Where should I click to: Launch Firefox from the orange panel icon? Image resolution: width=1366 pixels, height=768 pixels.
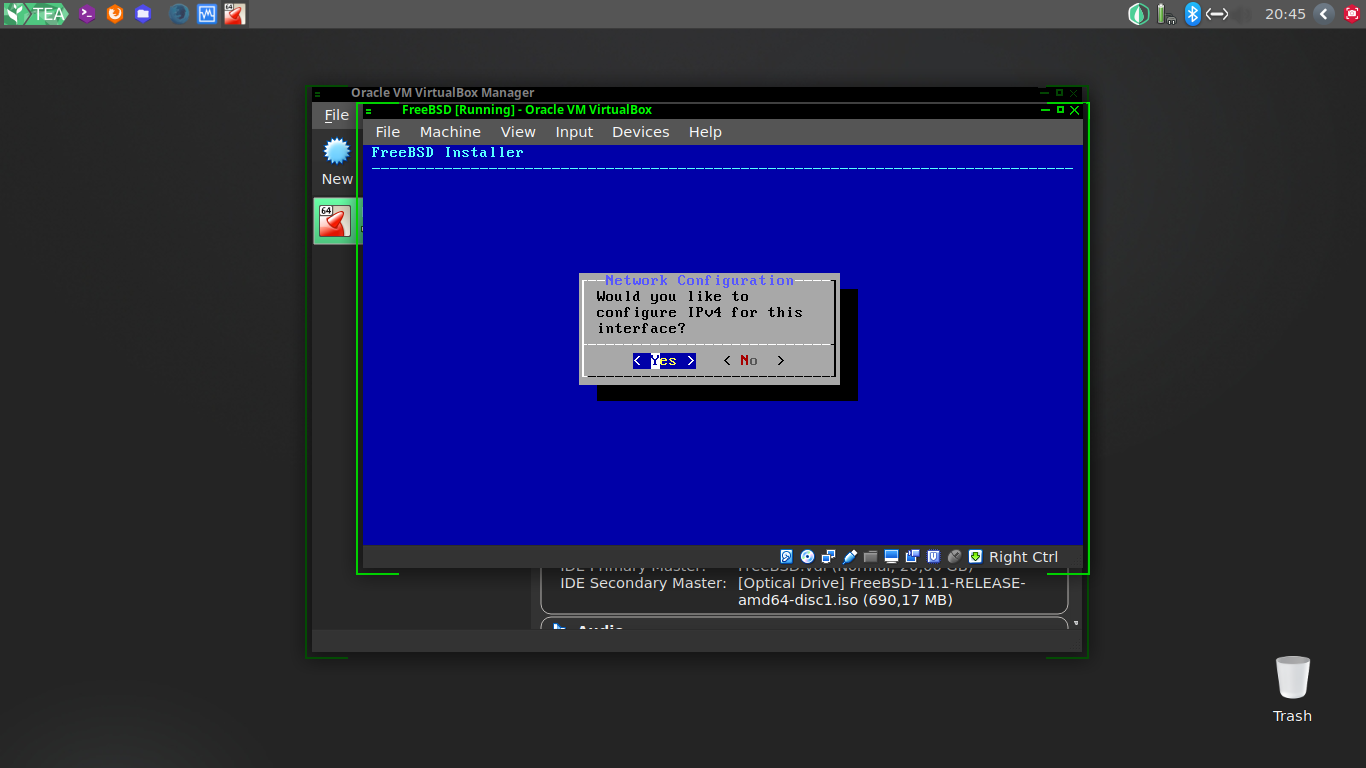pos(115,14)
